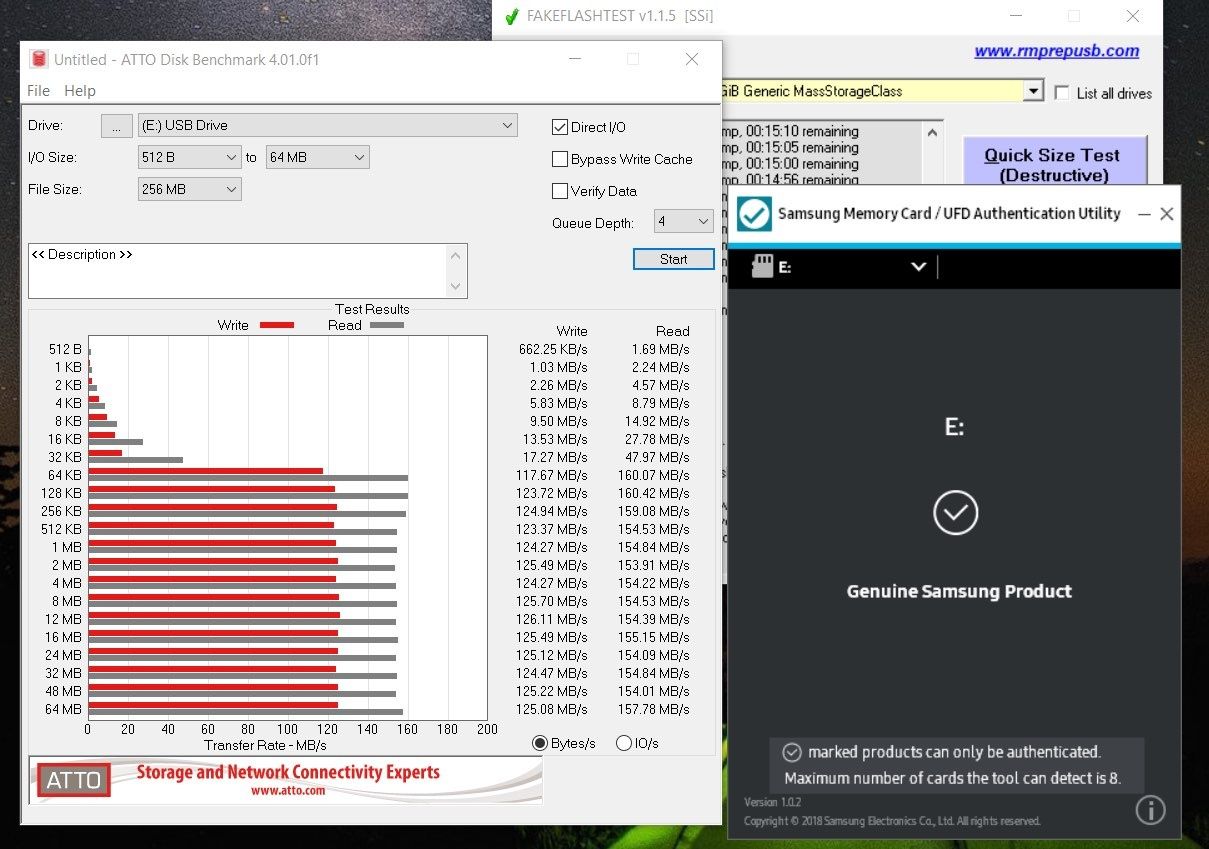Open the info icon in Samsung utility

pos(1150,809)
